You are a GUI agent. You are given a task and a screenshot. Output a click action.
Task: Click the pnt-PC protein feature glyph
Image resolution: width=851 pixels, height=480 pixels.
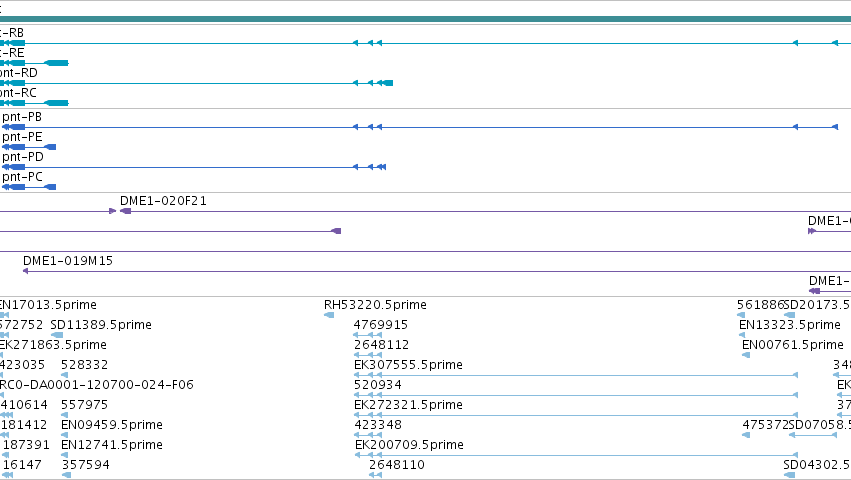coord(29,187)
